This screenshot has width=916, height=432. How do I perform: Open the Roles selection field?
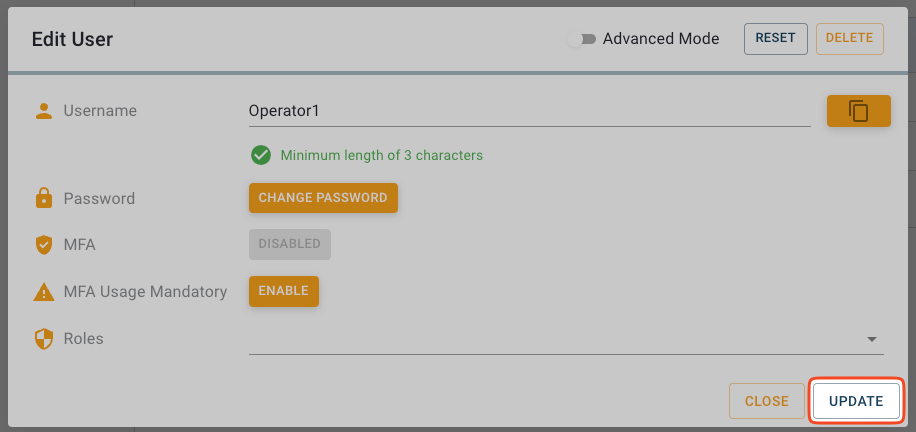pos(550,339)
